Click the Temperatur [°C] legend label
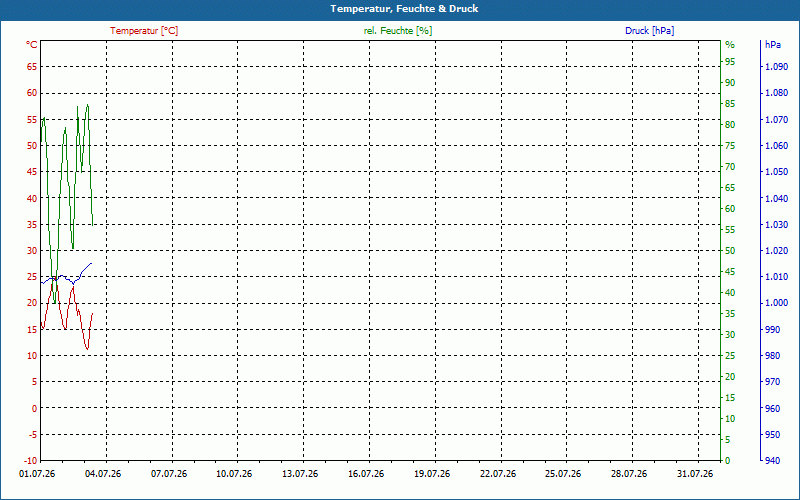Image resolution: width=800 pixels, height=500 pixels. point(144,31)
